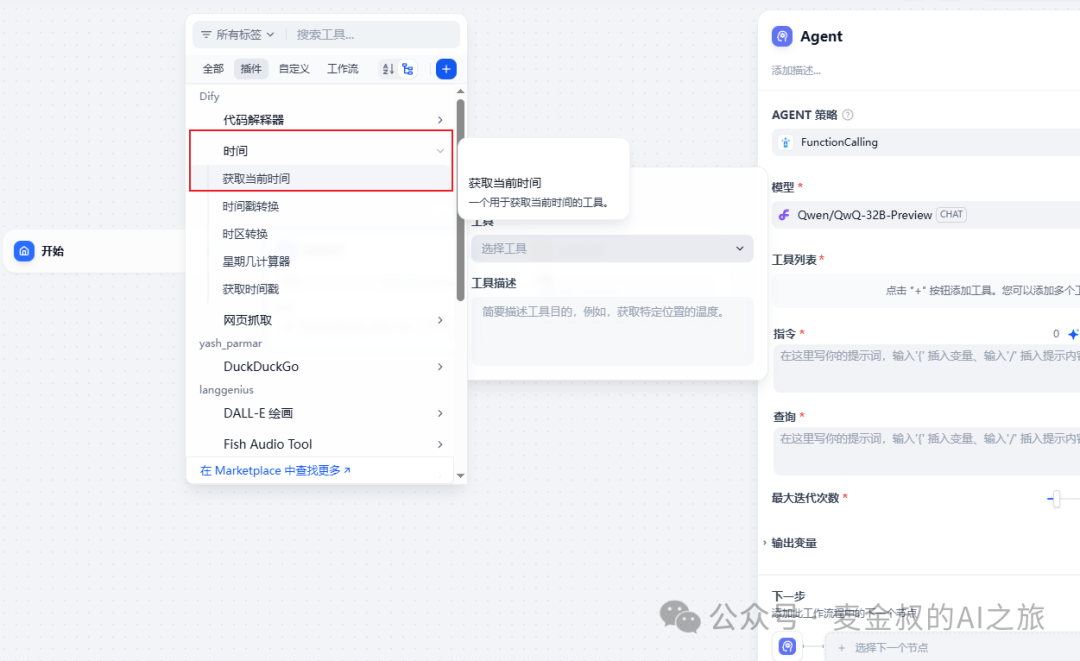Click the A-Z sort view icon

388,69
